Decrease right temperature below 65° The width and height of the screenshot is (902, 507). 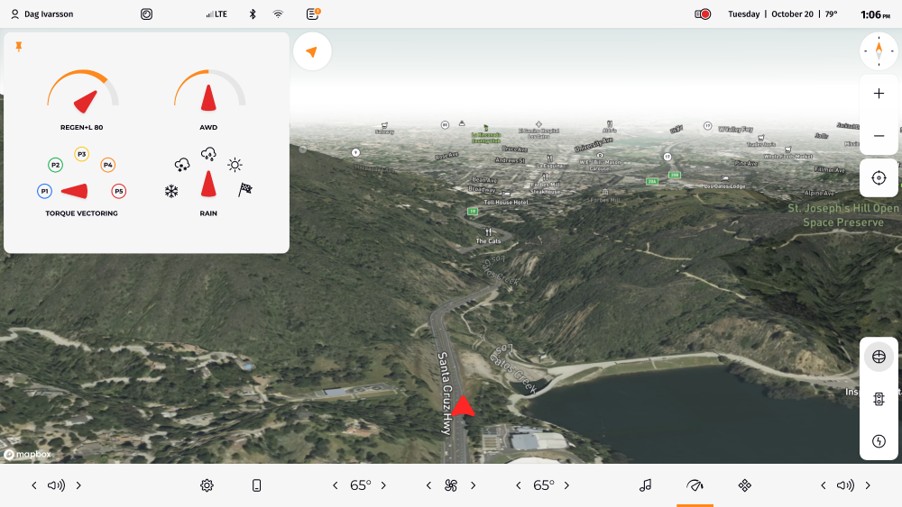(x=518, y=486)
